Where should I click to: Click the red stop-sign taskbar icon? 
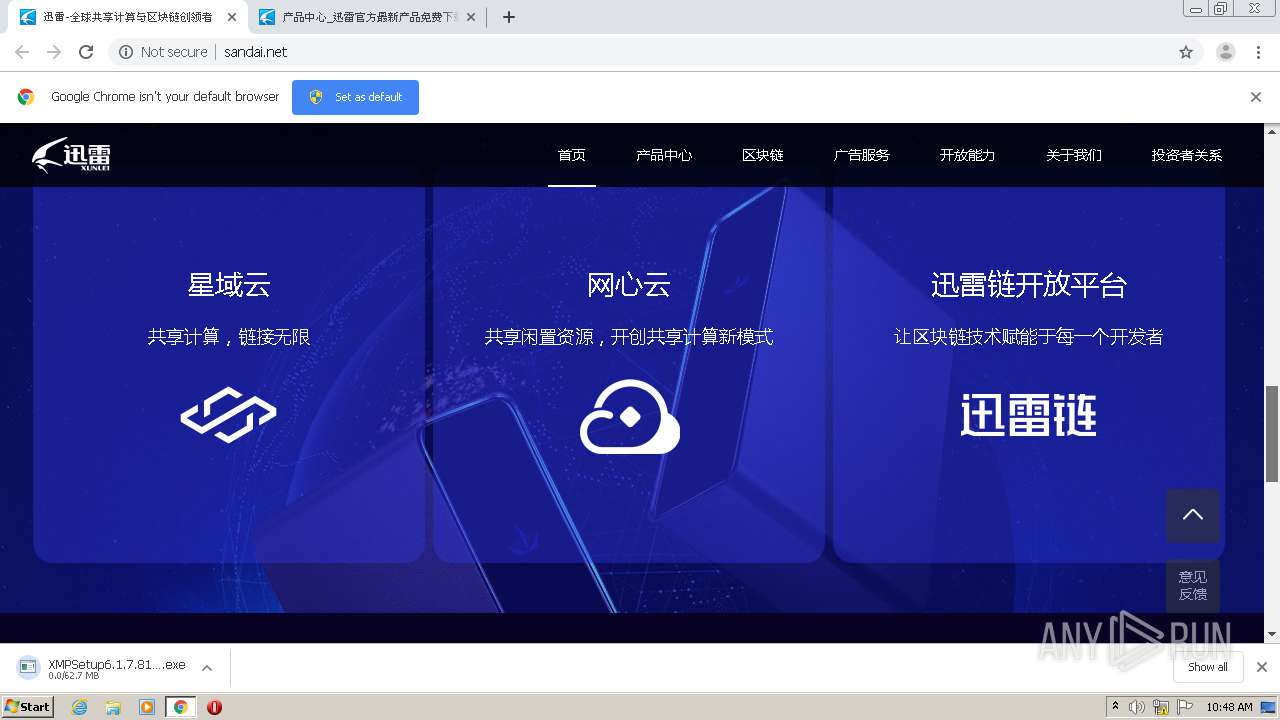point(214,707)
